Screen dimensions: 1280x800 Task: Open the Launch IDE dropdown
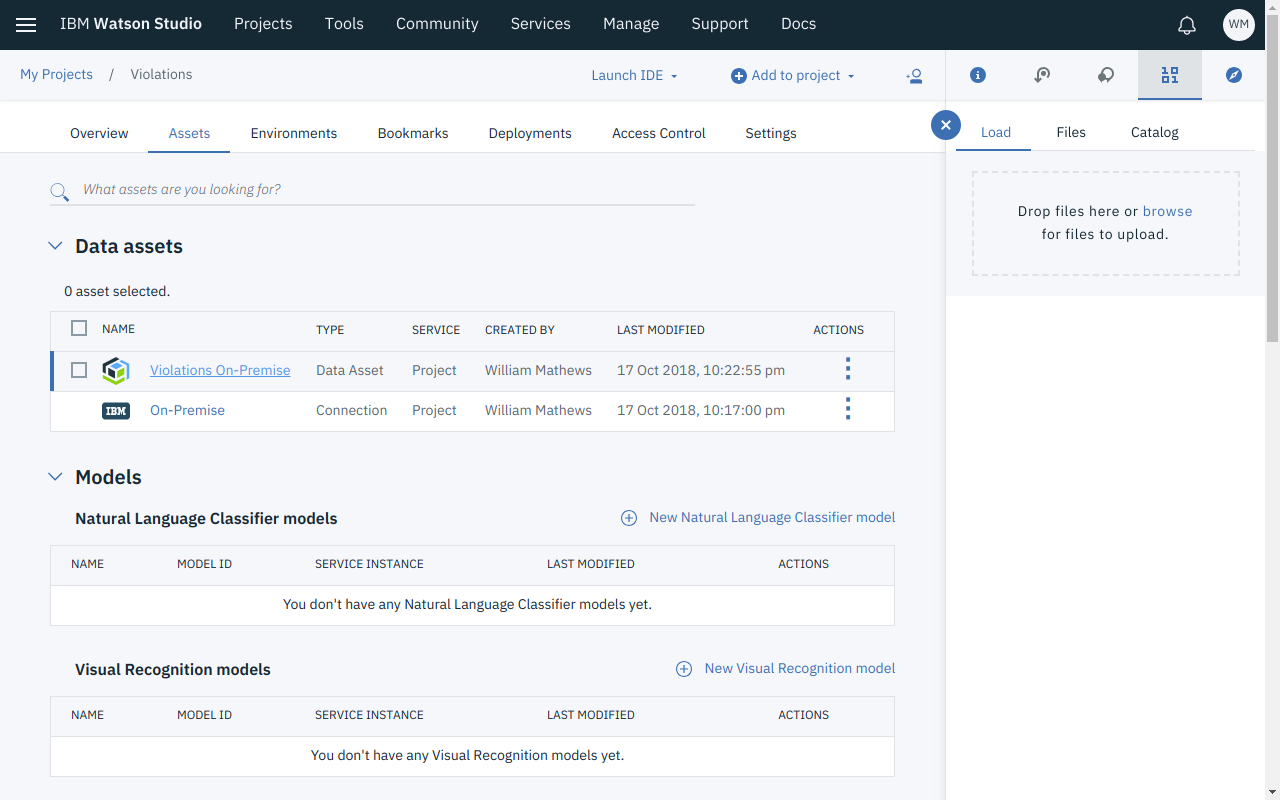point(634,75)
